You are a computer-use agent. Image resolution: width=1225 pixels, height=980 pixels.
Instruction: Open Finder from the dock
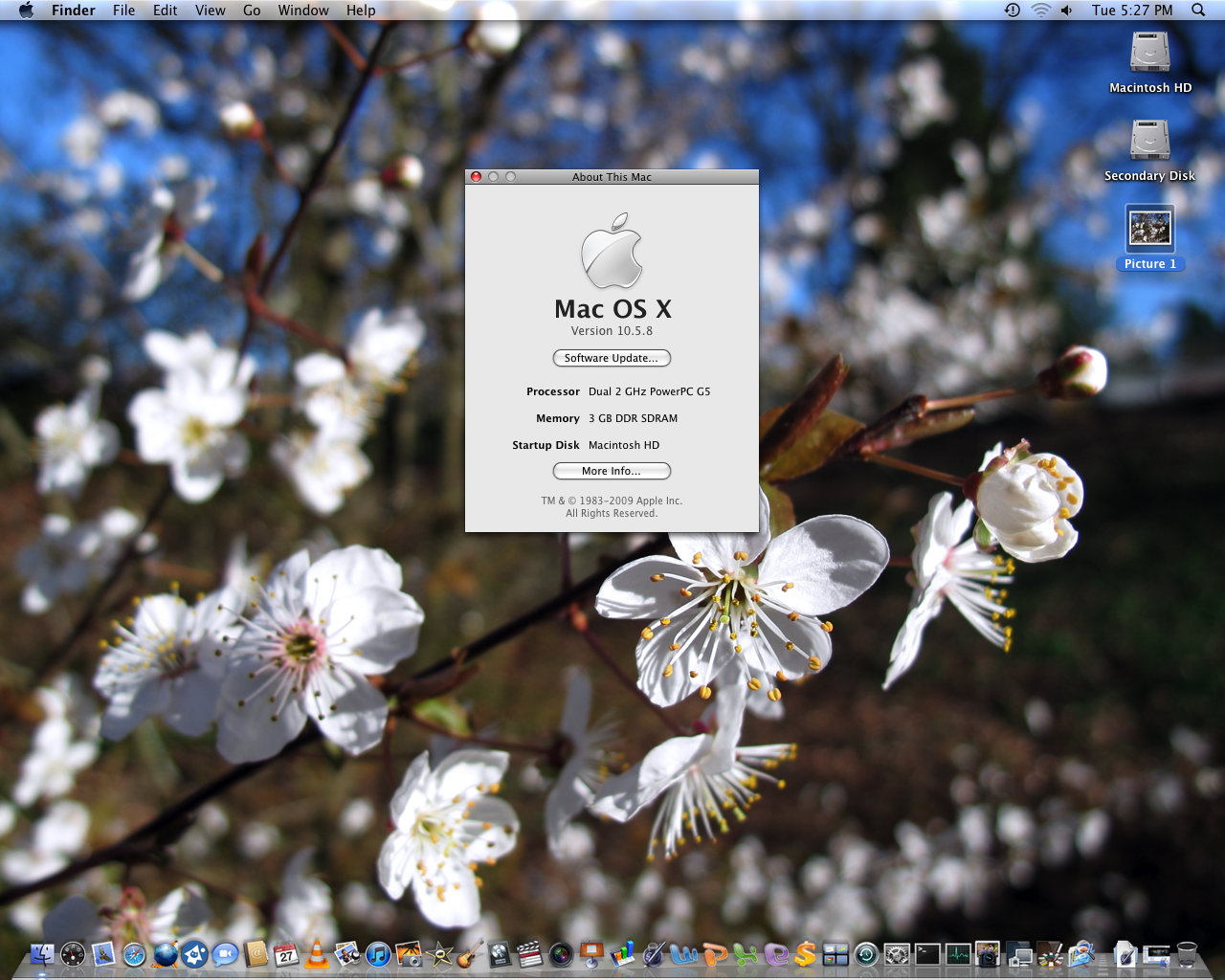click(42, 954)
